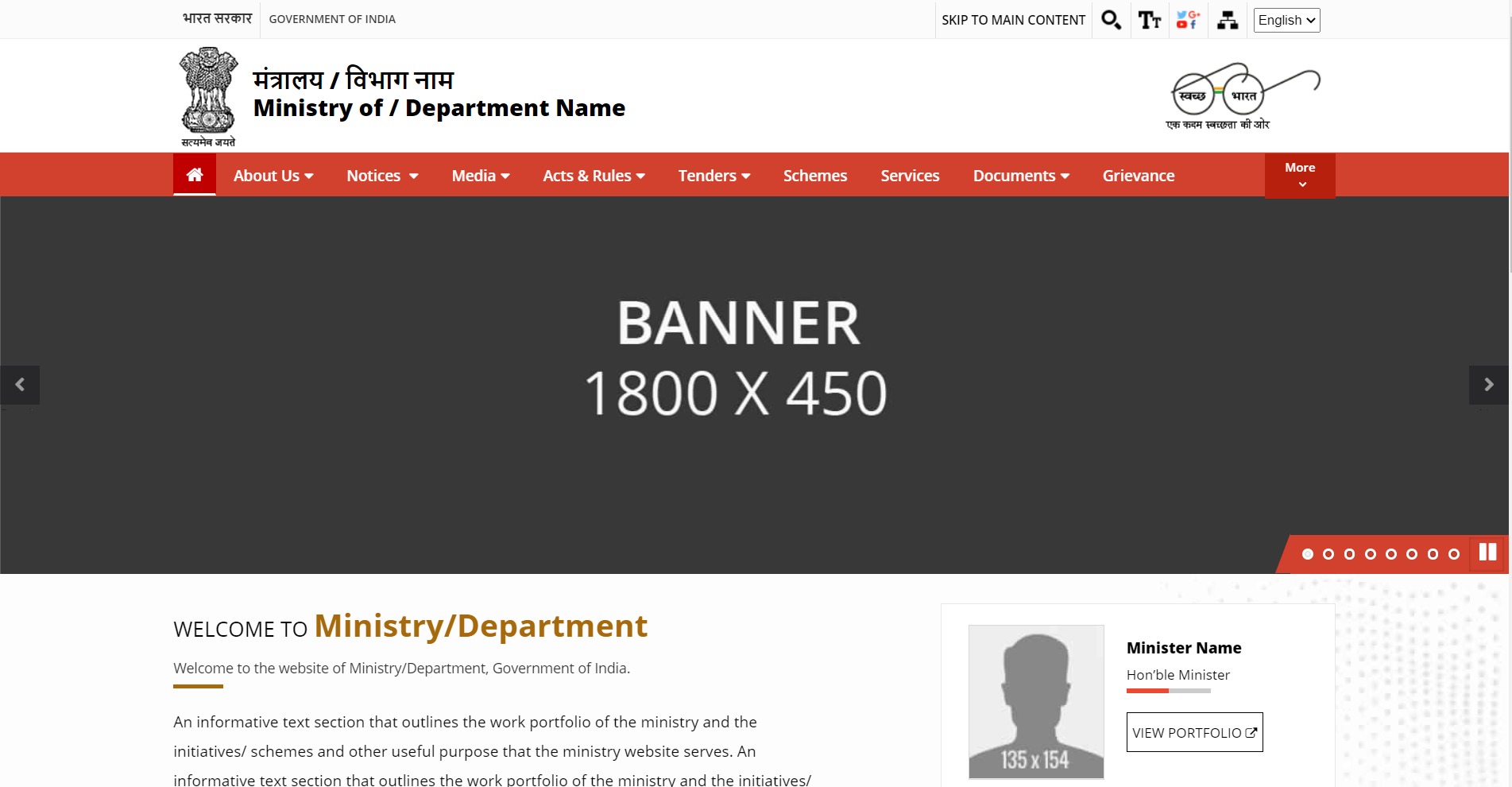
Task: Go to previous banner slide arrow
Action: click(x=20, y=385)
